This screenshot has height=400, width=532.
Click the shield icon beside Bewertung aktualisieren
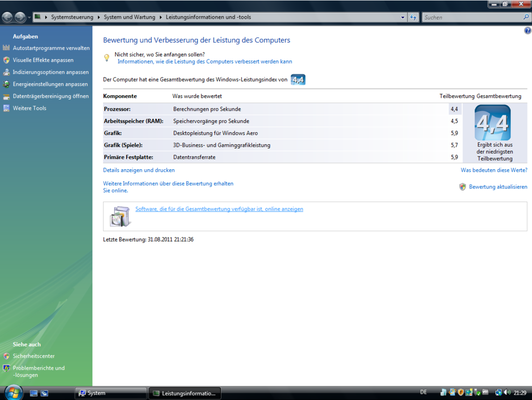click(x=462, y=187)
